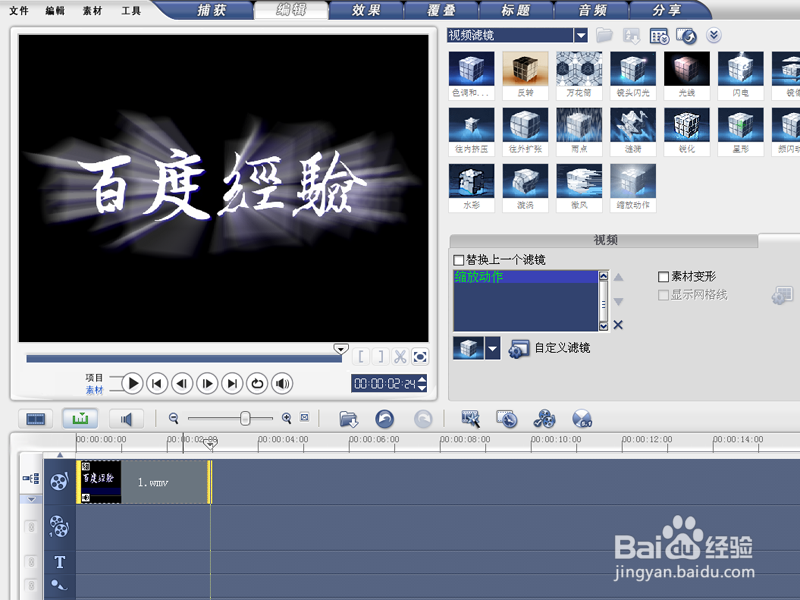
Task: Adjust the timeline zoom slider handle
Action: pyautogui.click(x=245, y=418)
